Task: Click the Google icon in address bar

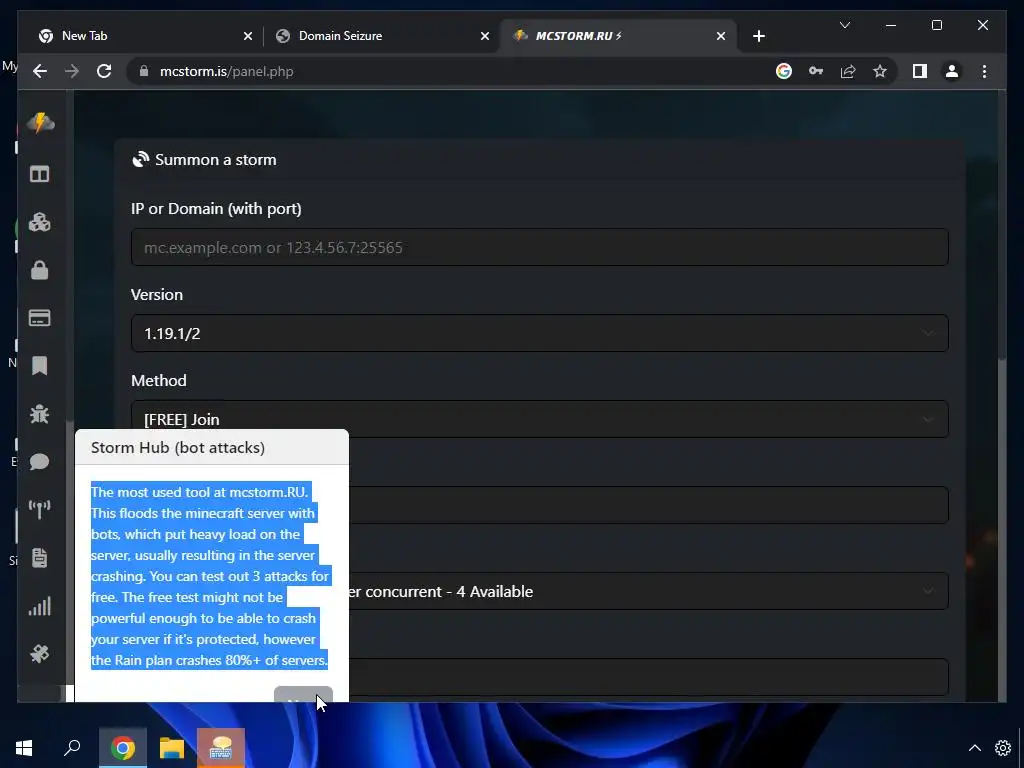Action: pos(784,71)
